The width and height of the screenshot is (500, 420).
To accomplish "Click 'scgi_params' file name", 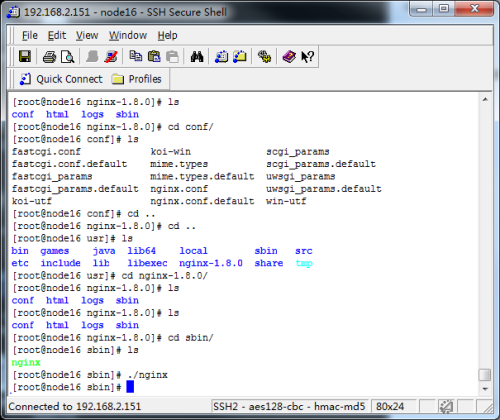I will [x=298, y=152].
